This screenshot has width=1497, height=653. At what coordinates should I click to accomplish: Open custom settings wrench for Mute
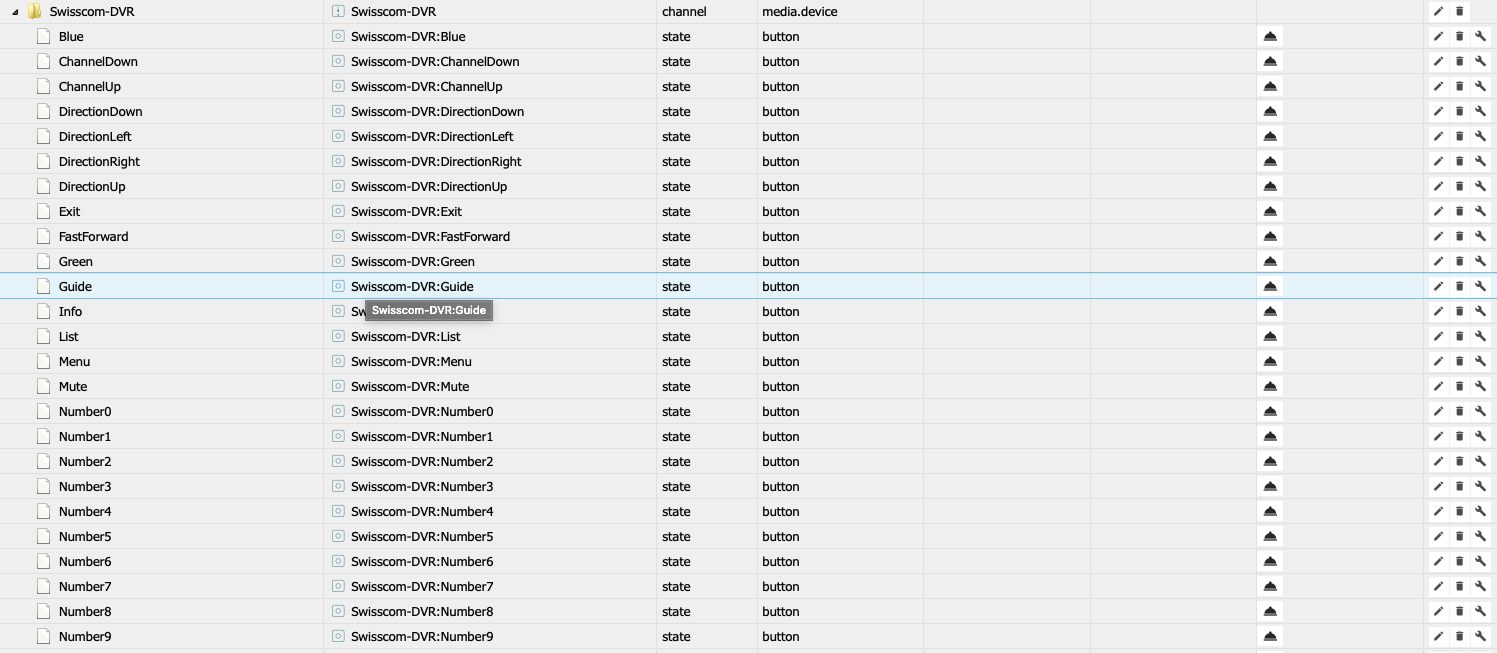click(x=1480, y=386)
